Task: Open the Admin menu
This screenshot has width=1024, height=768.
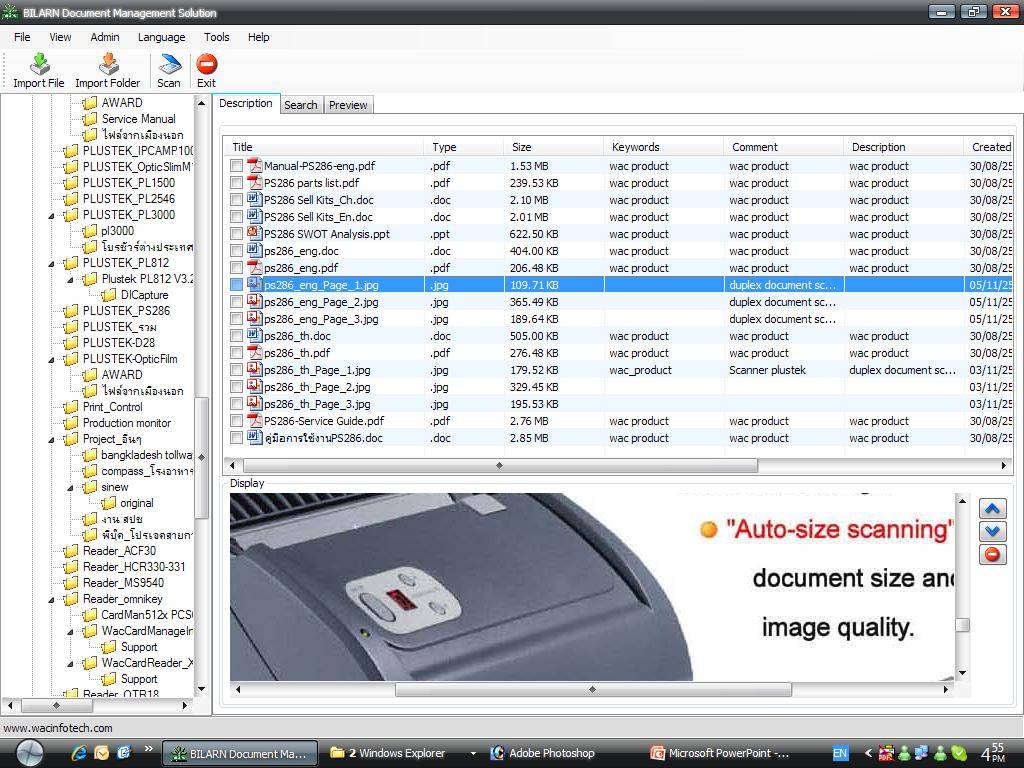Action: tap(104, 37)
